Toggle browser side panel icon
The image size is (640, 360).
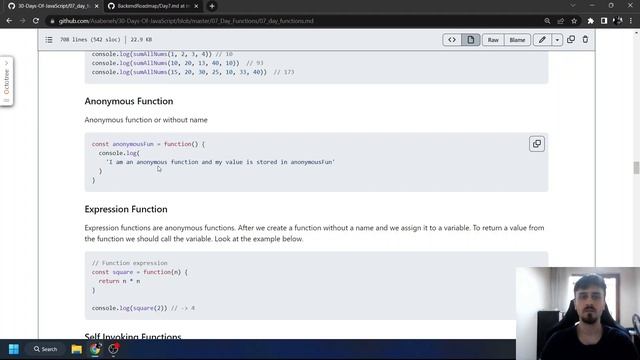(604, 21)
